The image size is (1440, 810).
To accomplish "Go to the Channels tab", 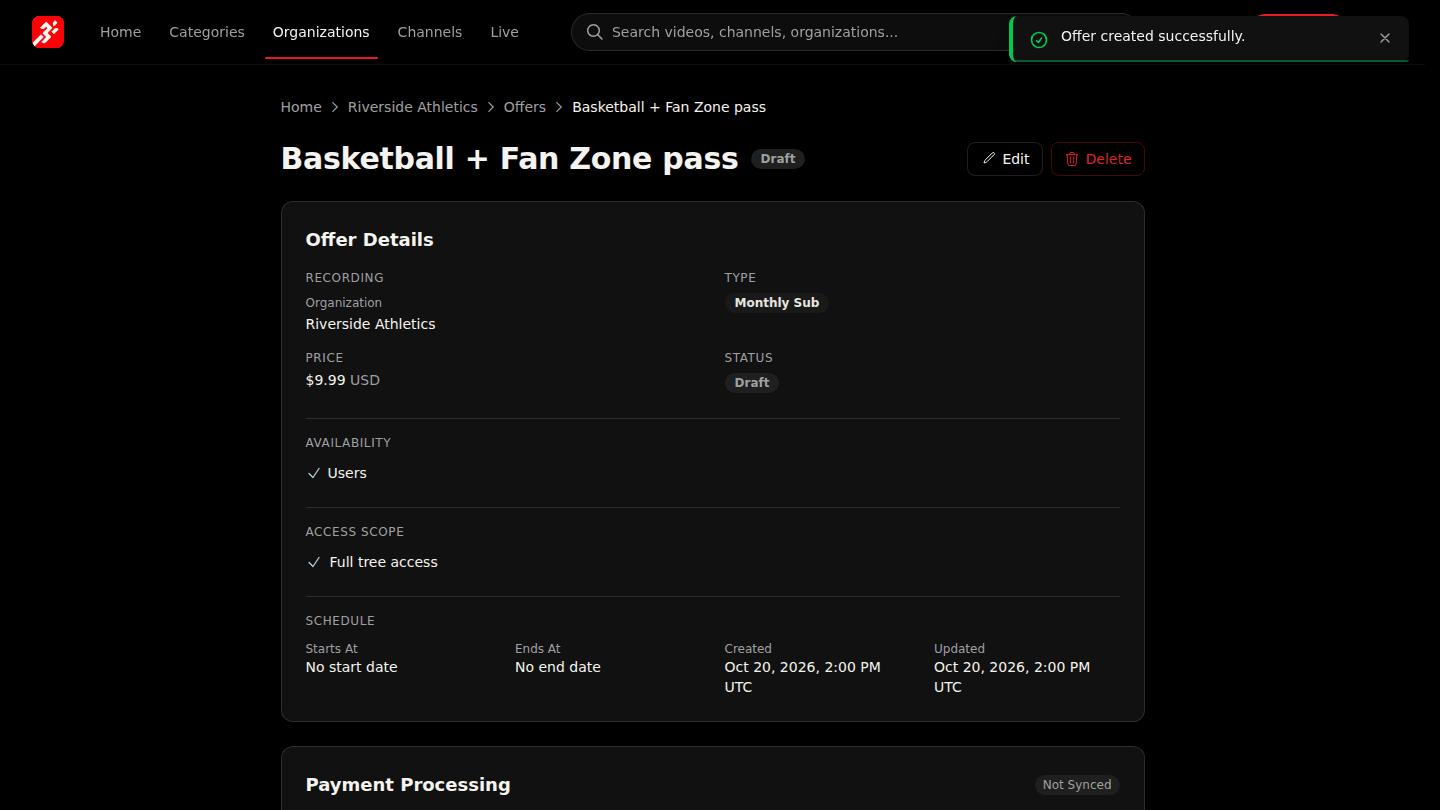I will pos(430,32).
